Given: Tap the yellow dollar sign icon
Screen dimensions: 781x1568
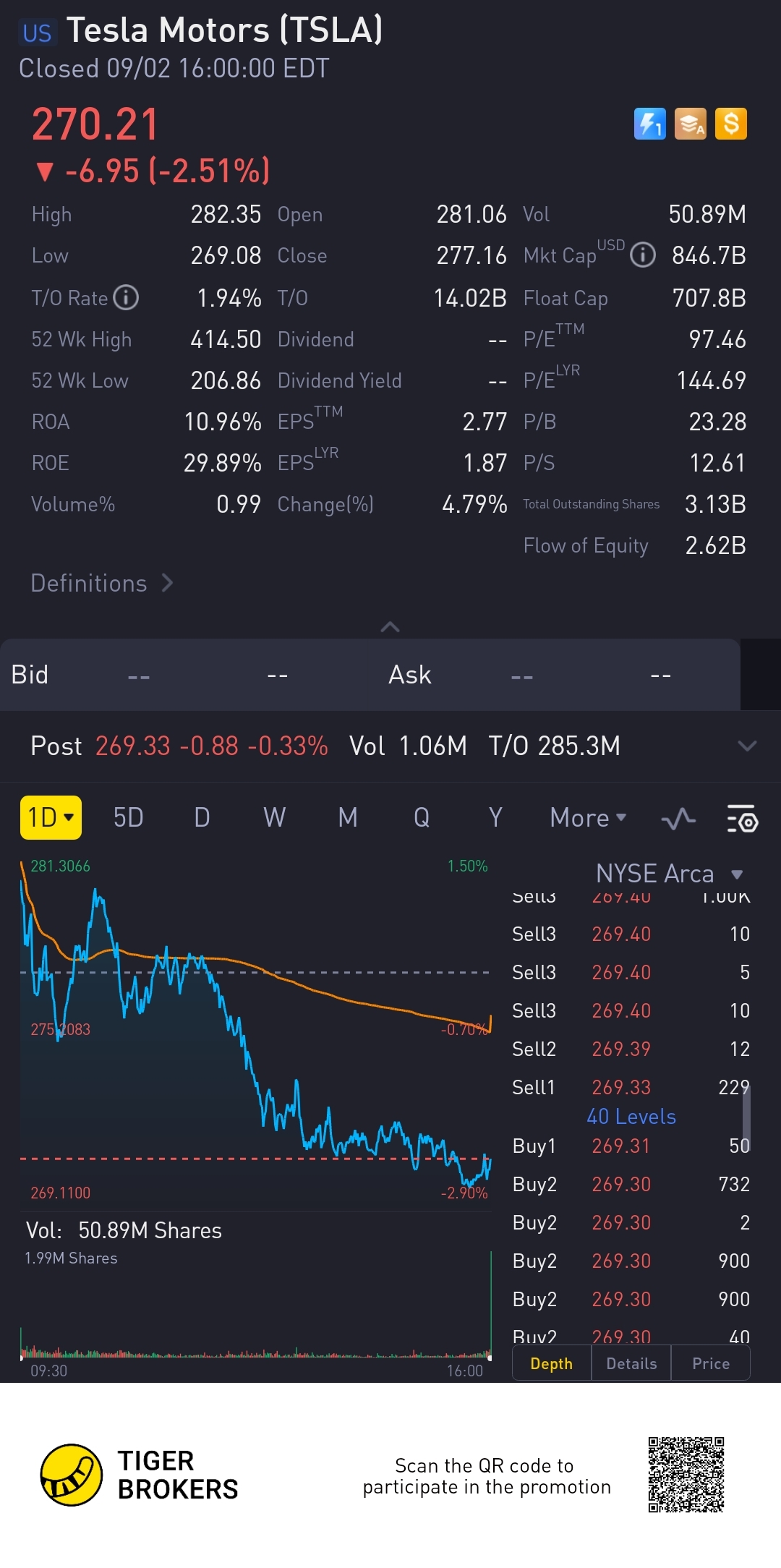Looking at the screenshot, I should click(x=730, y=124).
